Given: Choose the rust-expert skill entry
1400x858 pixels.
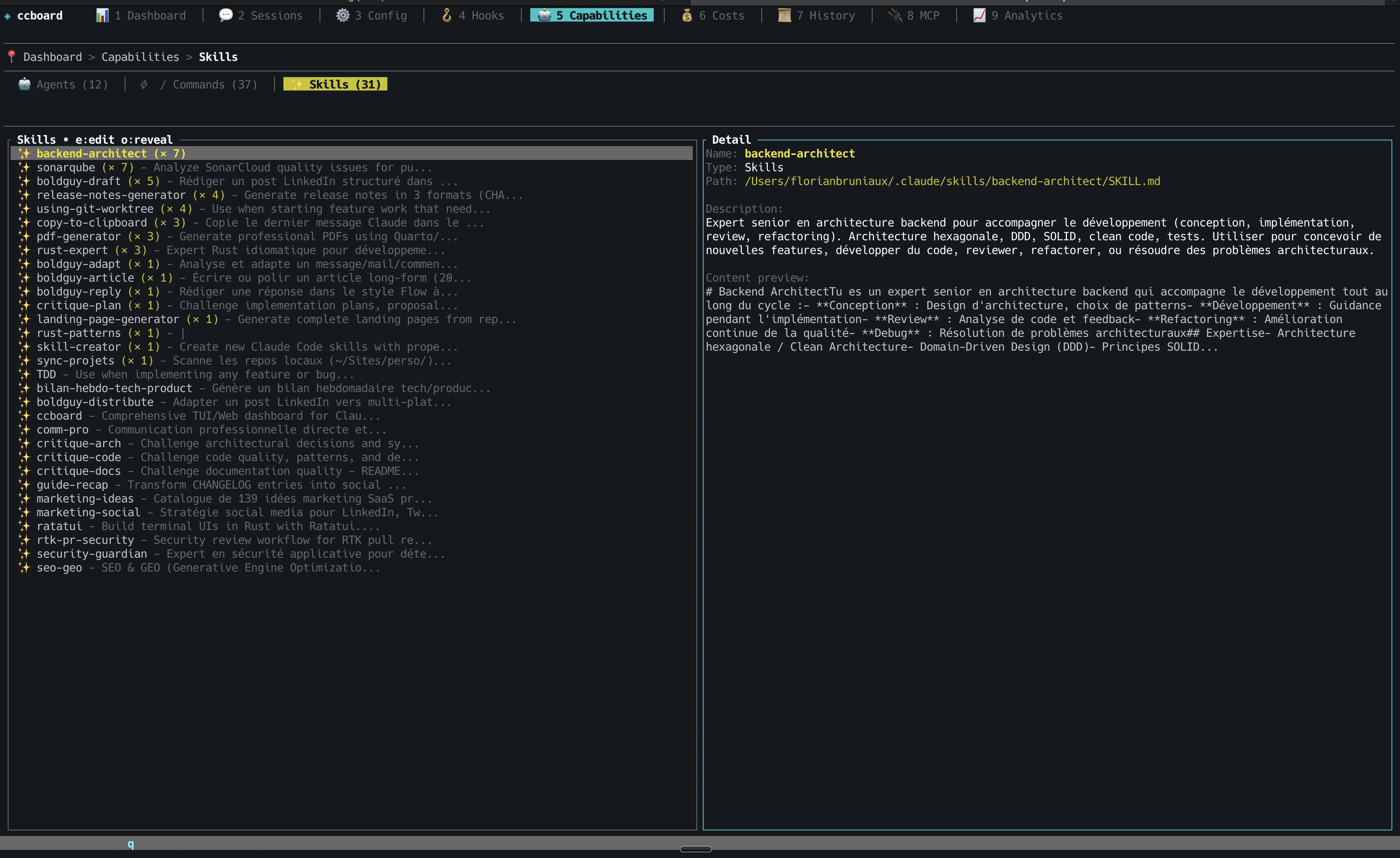Looking at the screenshot, I should click(x=72, y=250).
